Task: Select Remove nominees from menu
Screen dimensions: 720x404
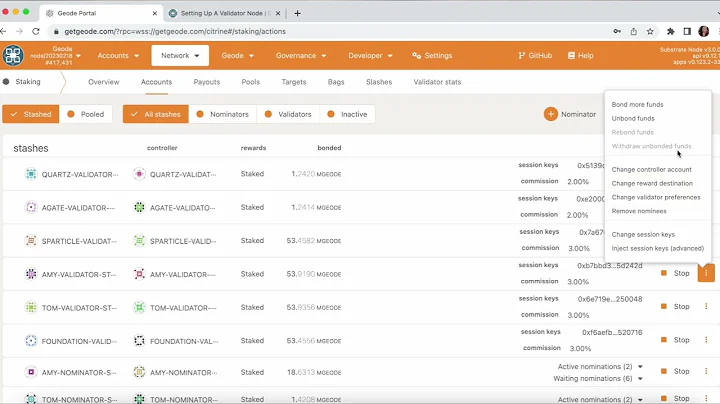Action: (x=639, y=211)
